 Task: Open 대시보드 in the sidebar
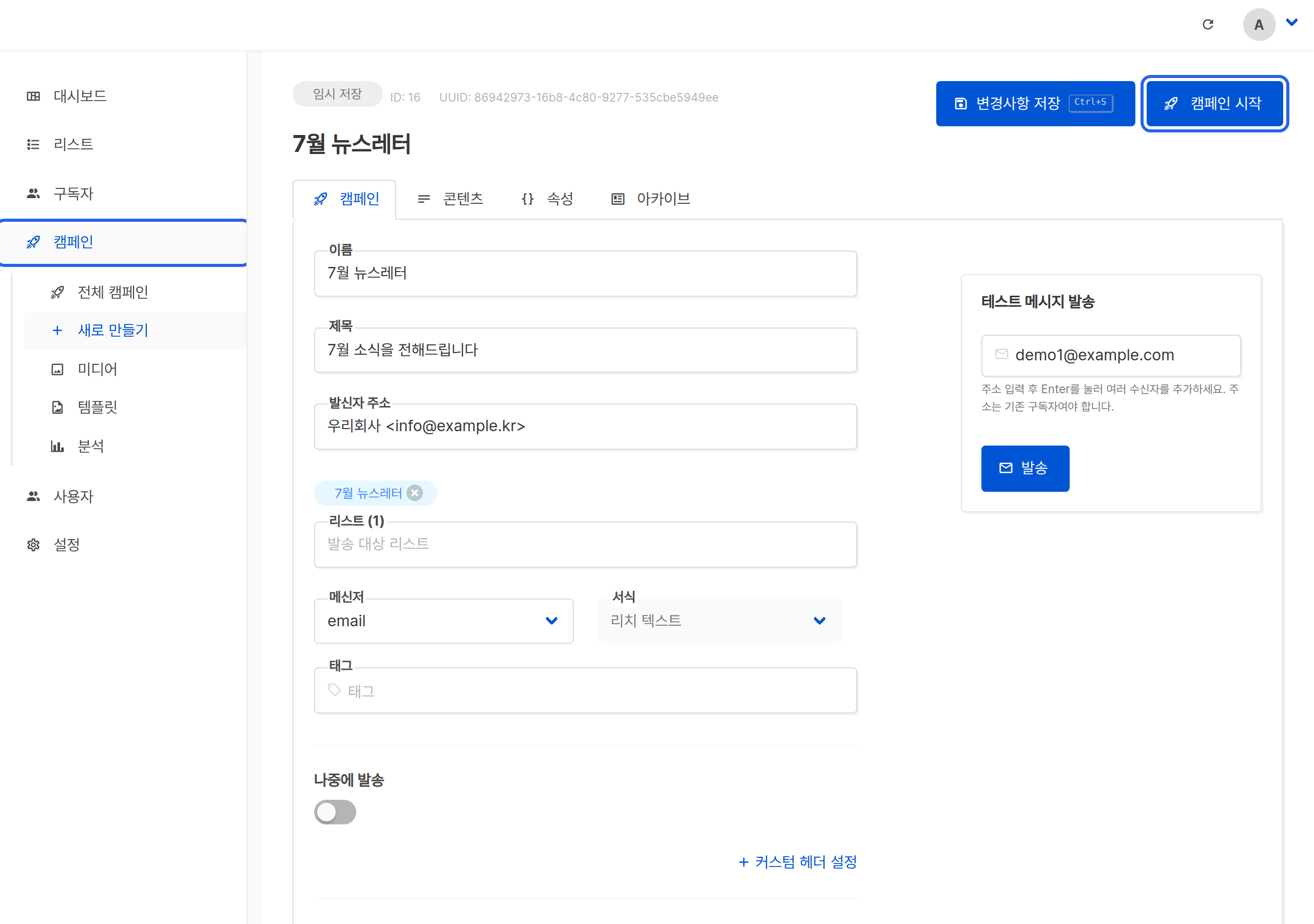[124, 96]
